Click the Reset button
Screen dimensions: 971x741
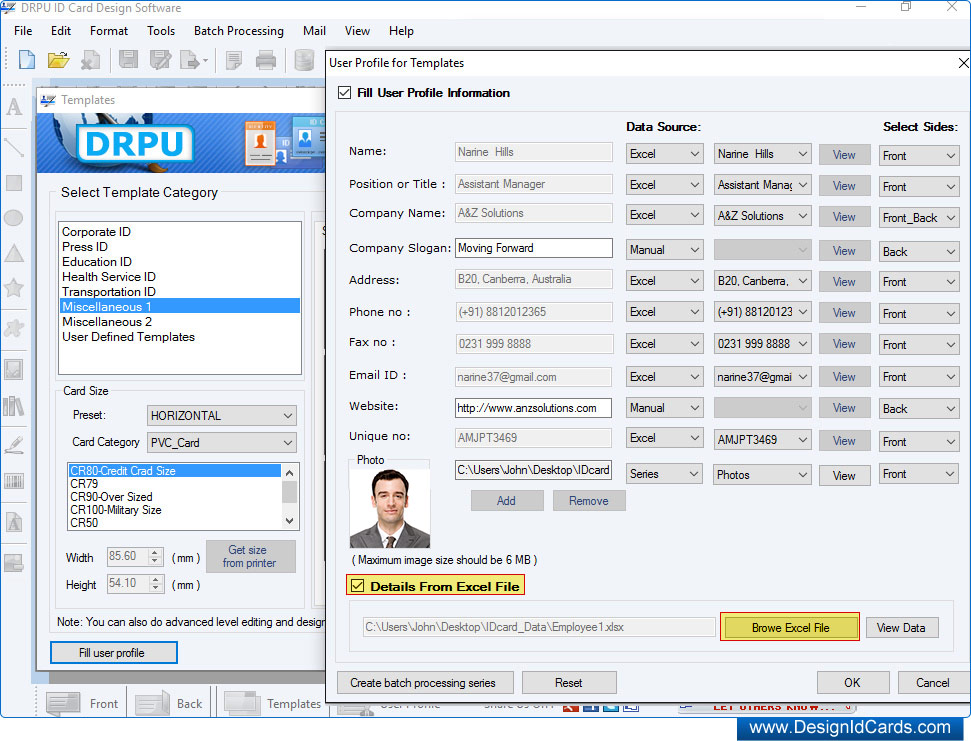pyautogui.click(x=568, y=682)
